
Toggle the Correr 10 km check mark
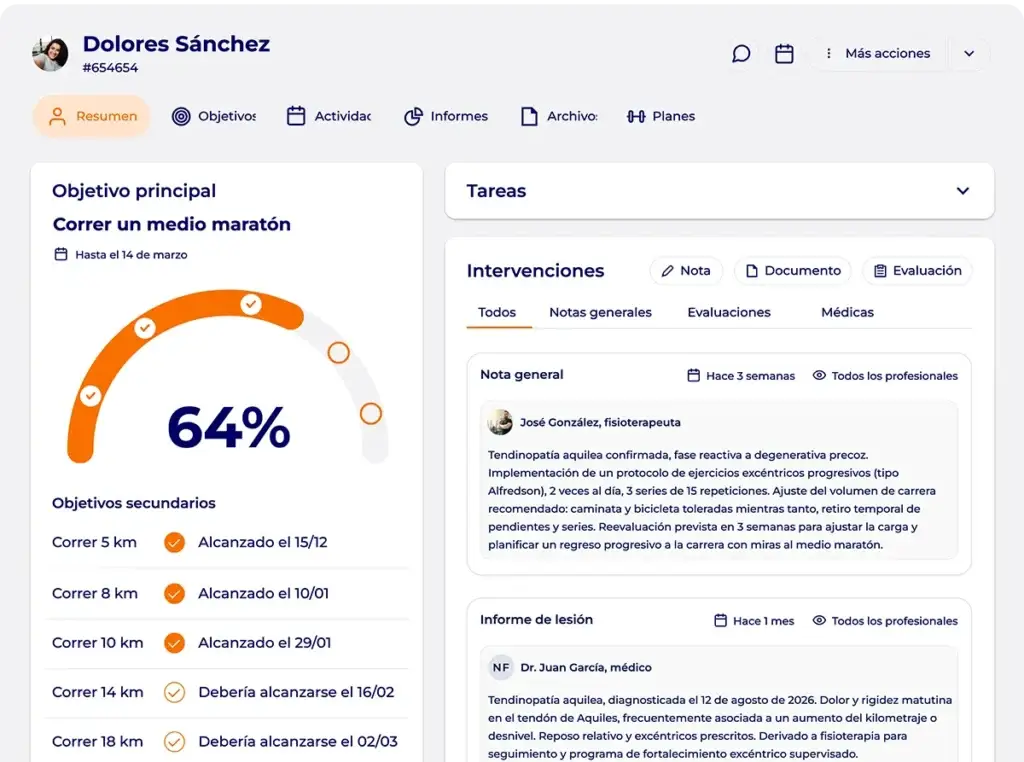(x=174, y=643)
